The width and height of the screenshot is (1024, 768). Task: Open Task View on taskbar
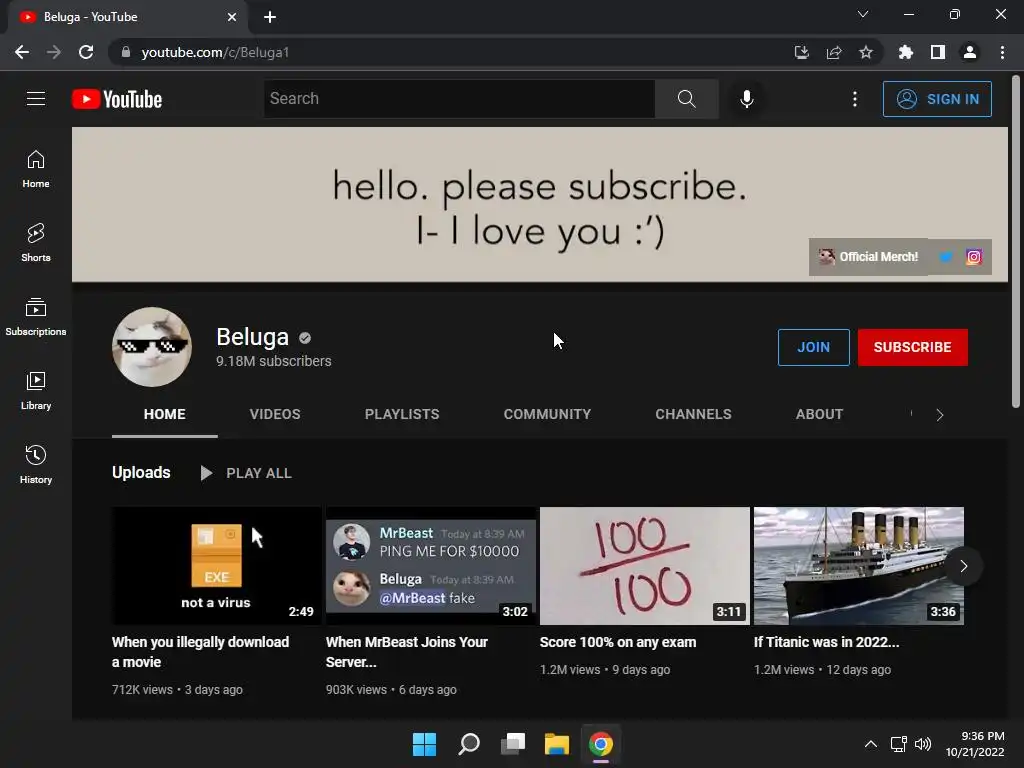[x=513, y=744]
